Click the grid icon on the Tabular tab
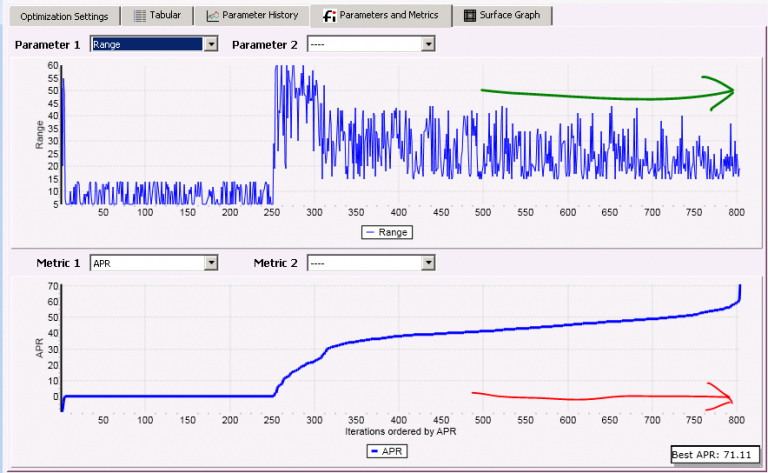 [x=140, y=16]
